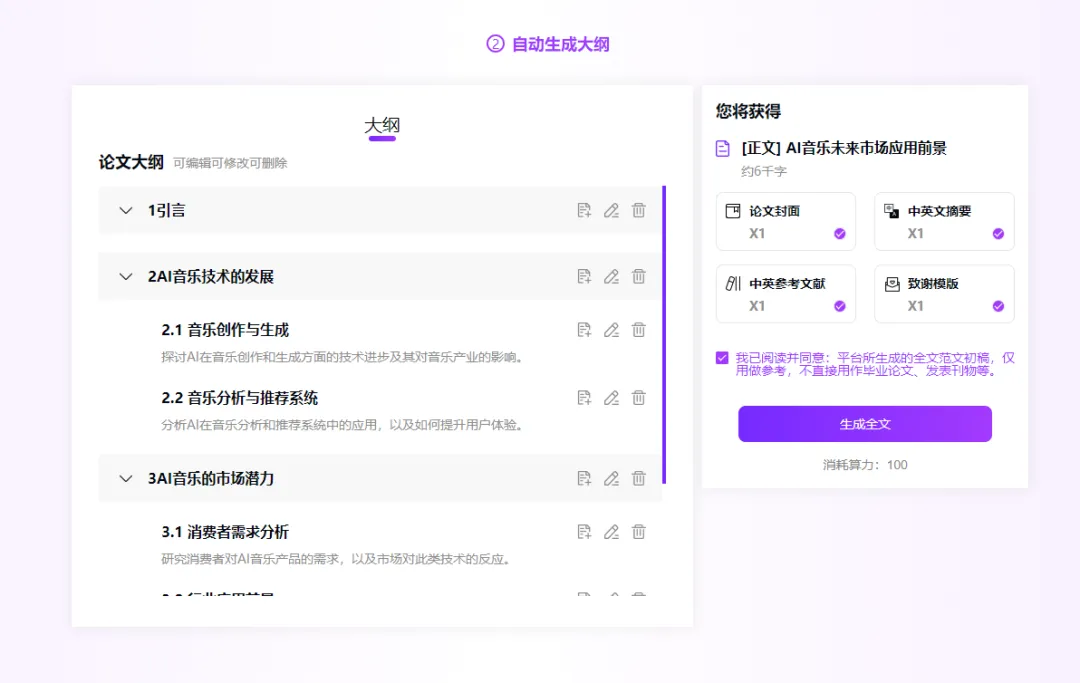Click the 2.1 音乐创作与生成 title
The width and height of the screenshot is (1080, 683).
[225, 330]
